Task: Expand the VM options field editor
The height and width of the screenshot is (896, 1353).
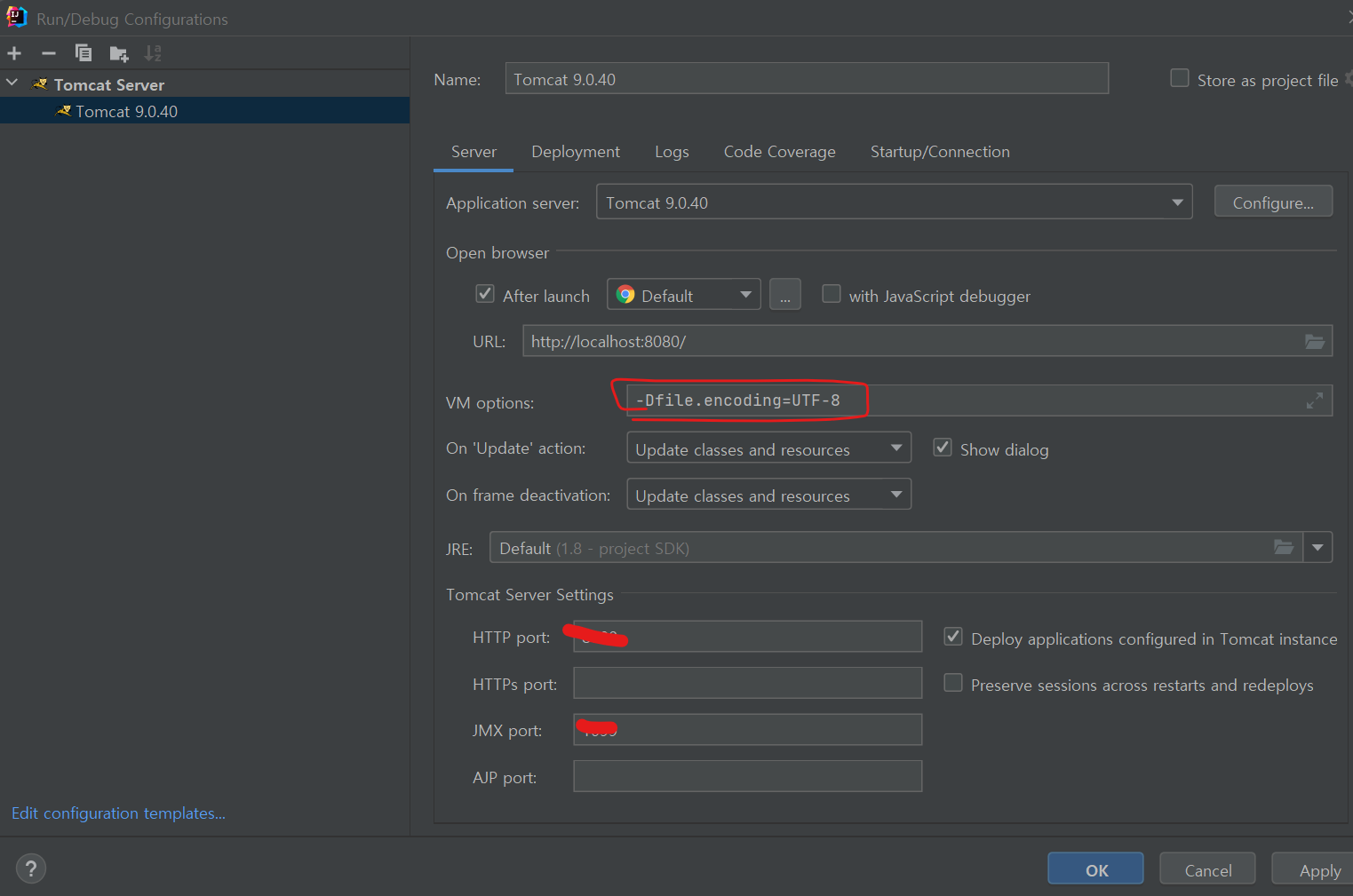Action: point(1315,400)
